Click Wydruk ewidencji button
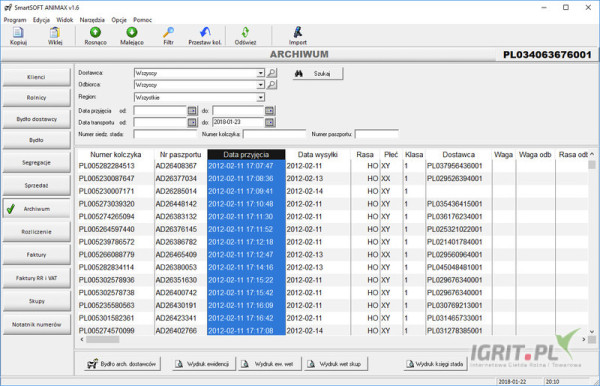Screen dimensions: 600x386 click(x=203, y=364)
